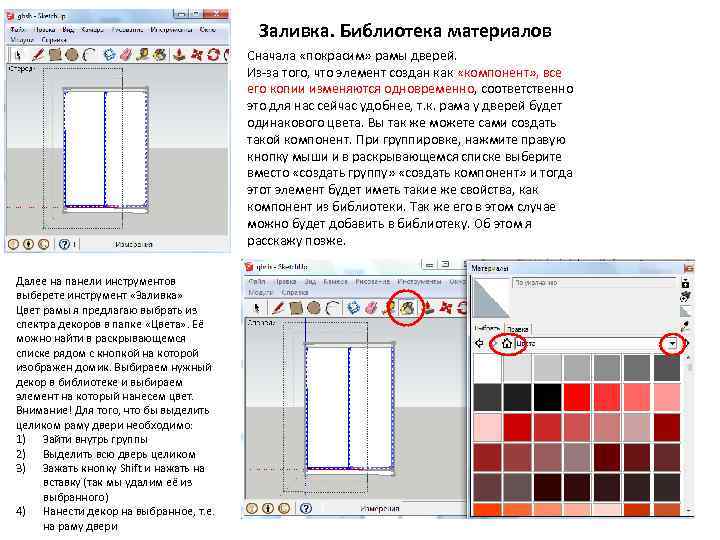Image resolution: width=720 pixels, height=540 pixels.
Task: Pick the Line pencil tool in upper SketchUp window
Action: [x=38, y=55]
